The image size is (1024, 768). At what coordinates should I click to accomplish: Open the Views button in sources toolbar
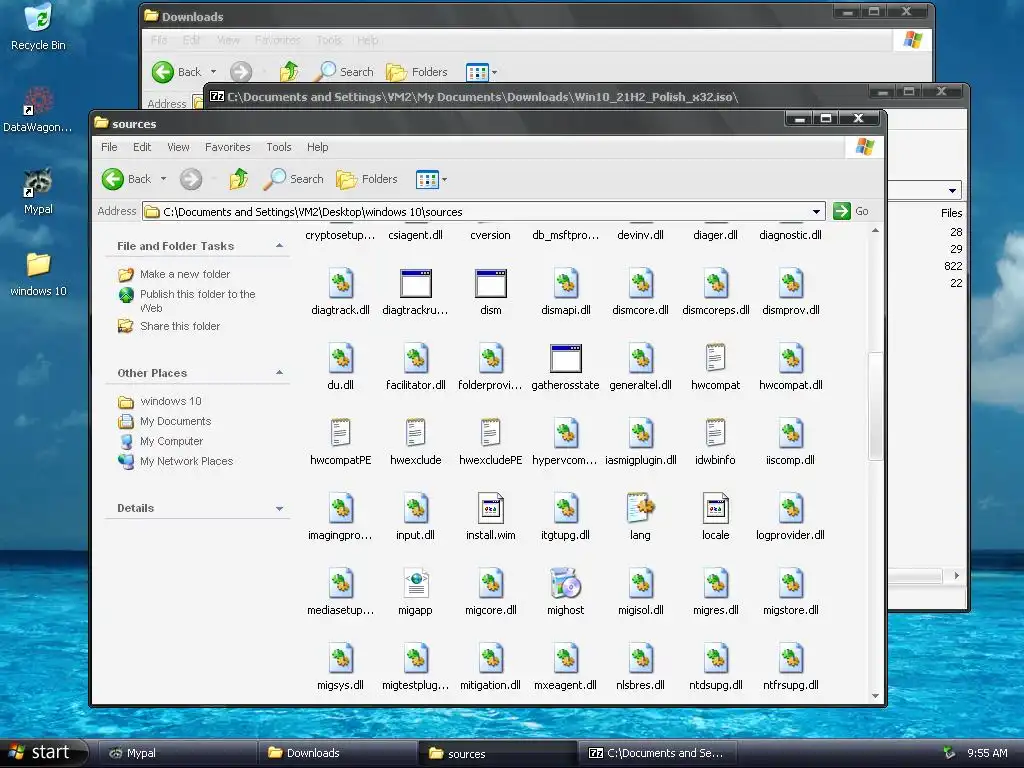(427, 179)
